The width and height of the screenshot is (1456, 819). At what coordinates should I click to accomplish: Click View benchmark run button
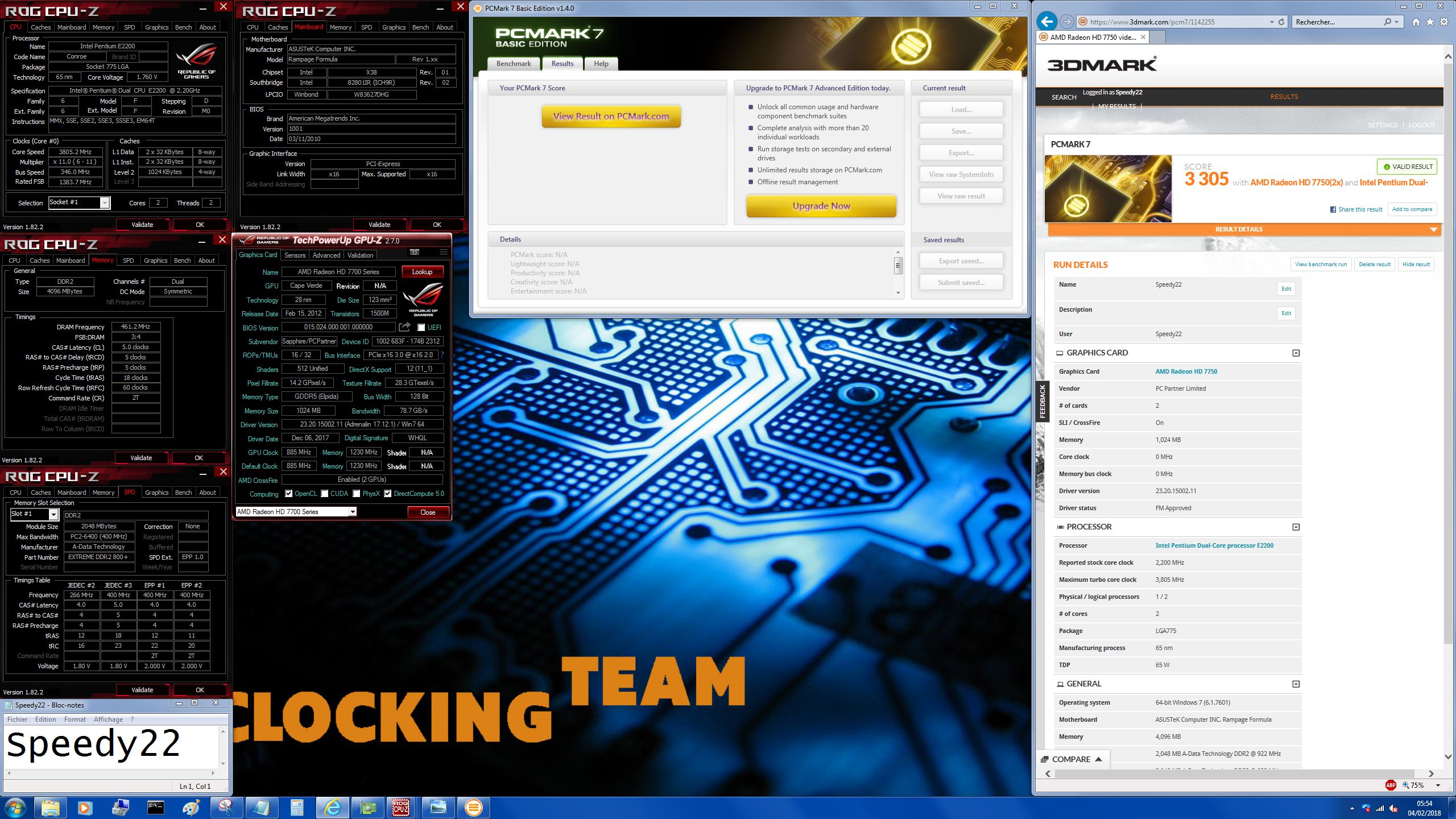(x=1321, y=264)
